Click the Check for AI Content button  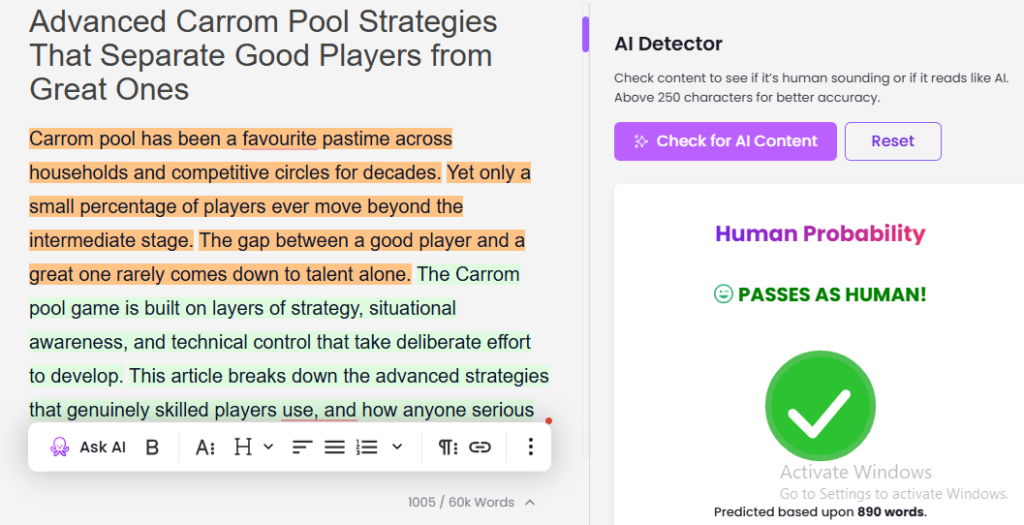click(x=725, y=141)
